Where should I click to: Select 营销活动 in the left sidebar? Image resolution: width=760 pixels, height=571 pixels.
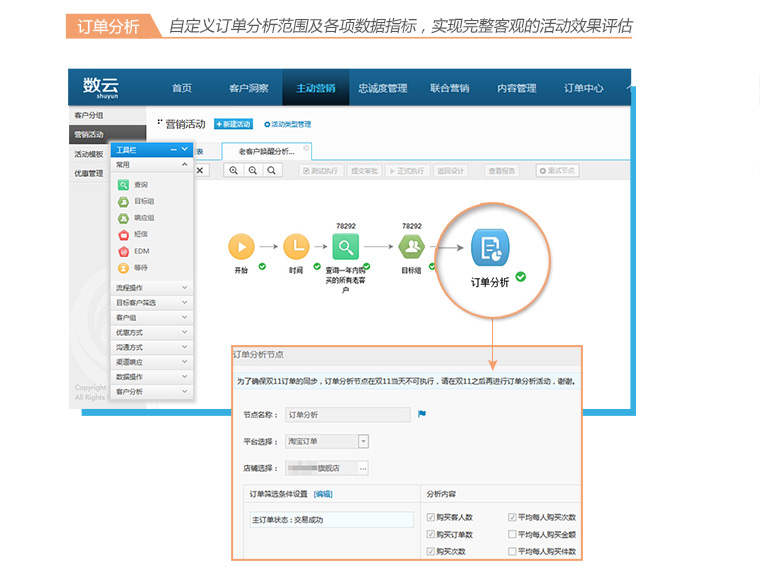coord(107,134)
